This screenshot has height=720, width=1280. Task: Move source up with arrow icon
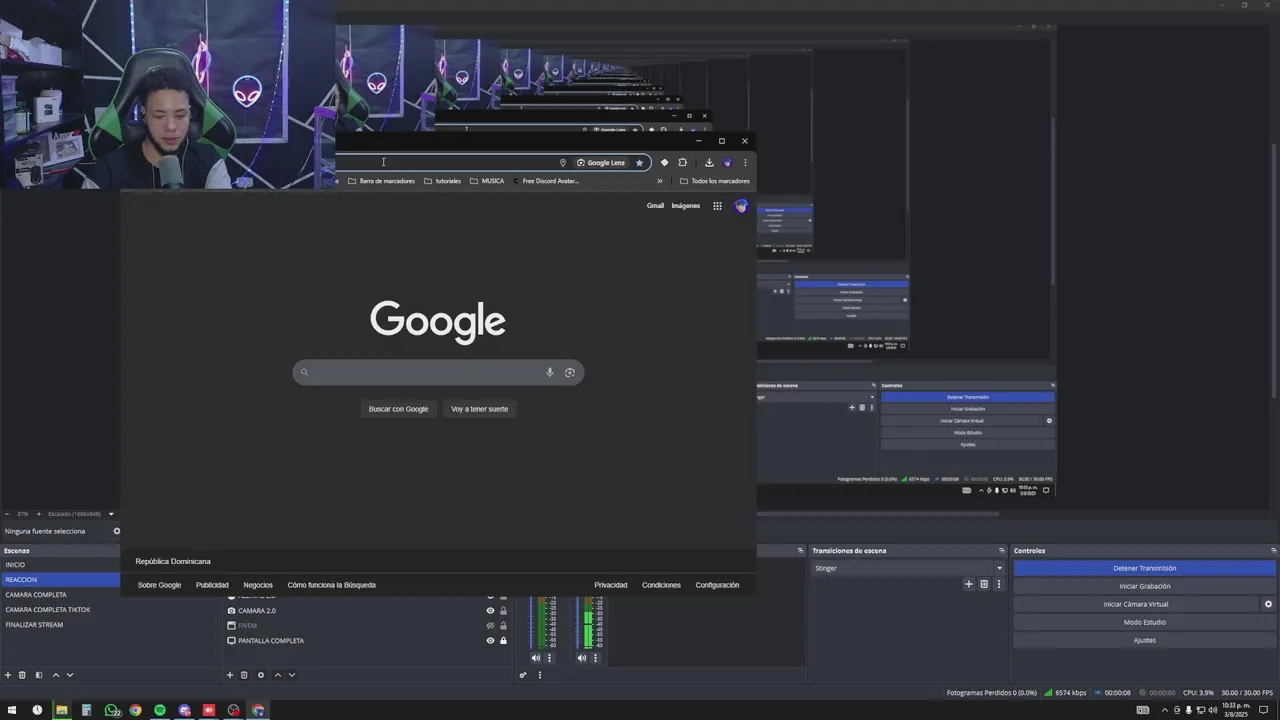278,675
